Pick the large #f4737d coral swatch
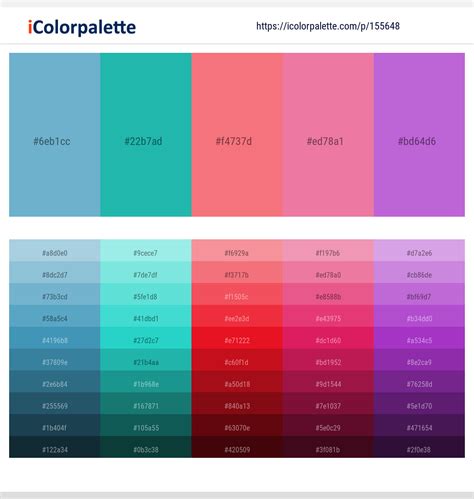474x499 pixels. 237,135
